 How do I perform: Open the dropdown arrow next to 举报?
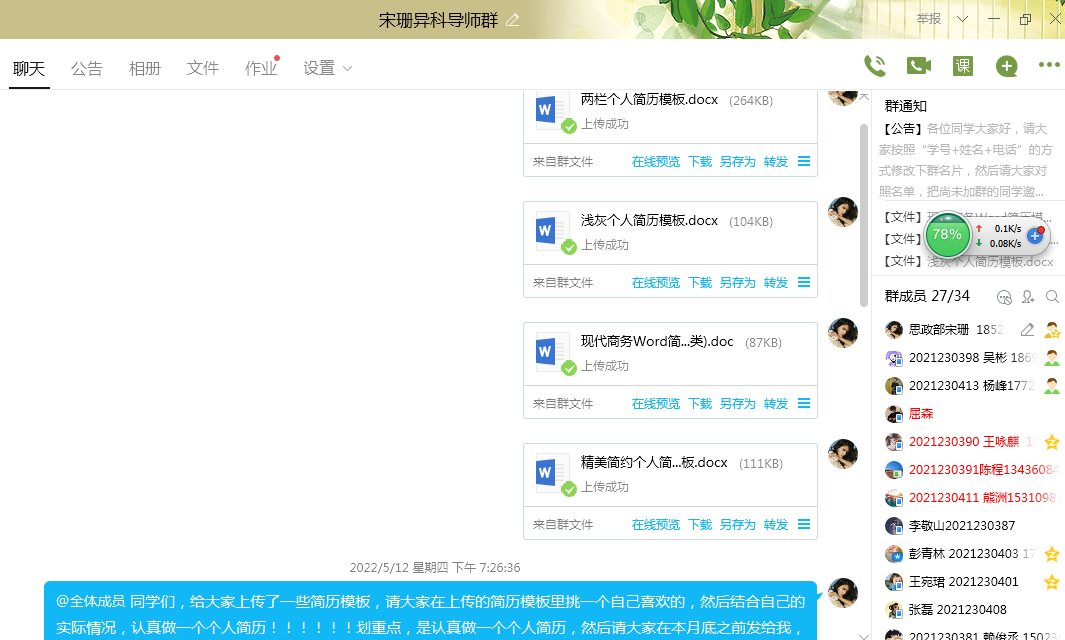[x=962, y=19]
